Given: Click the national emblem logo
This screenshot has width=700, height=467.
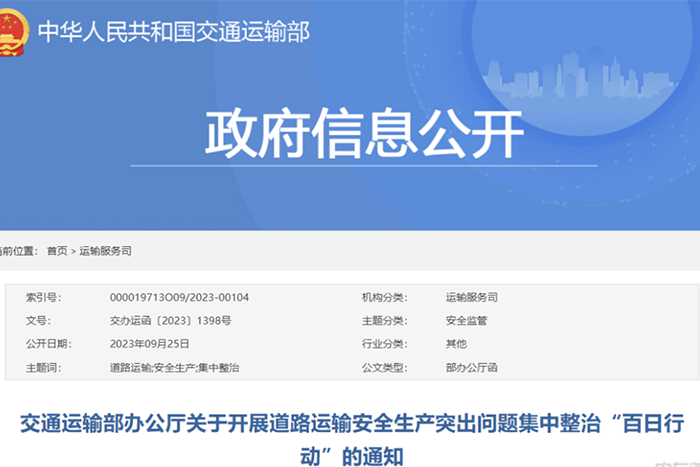Looking at the screenshot, I should click(13, 32).
